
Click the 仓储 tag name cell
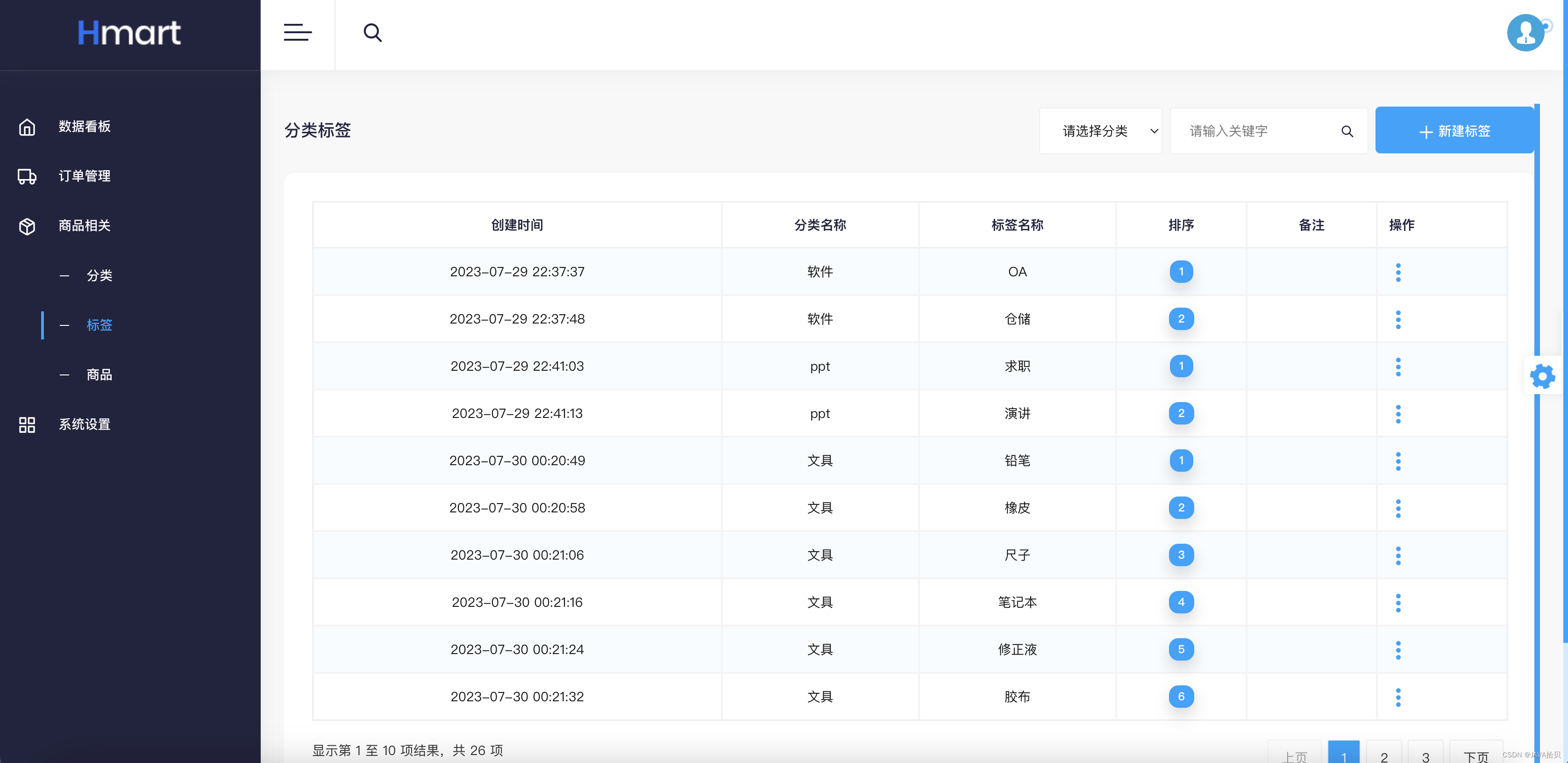(1017, 319)
